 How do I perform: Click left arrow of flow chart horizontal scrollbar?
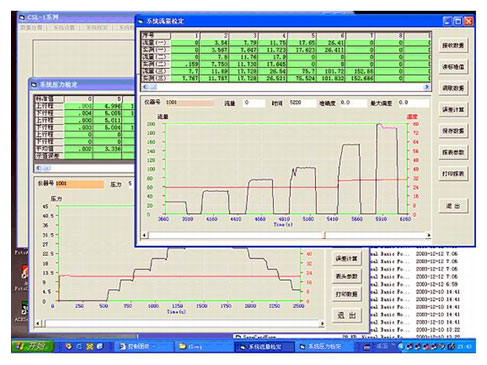point(145,235)
